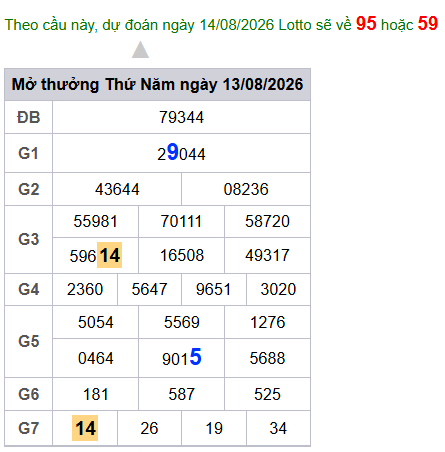Select the G3 row label

(x=29, y=239)
